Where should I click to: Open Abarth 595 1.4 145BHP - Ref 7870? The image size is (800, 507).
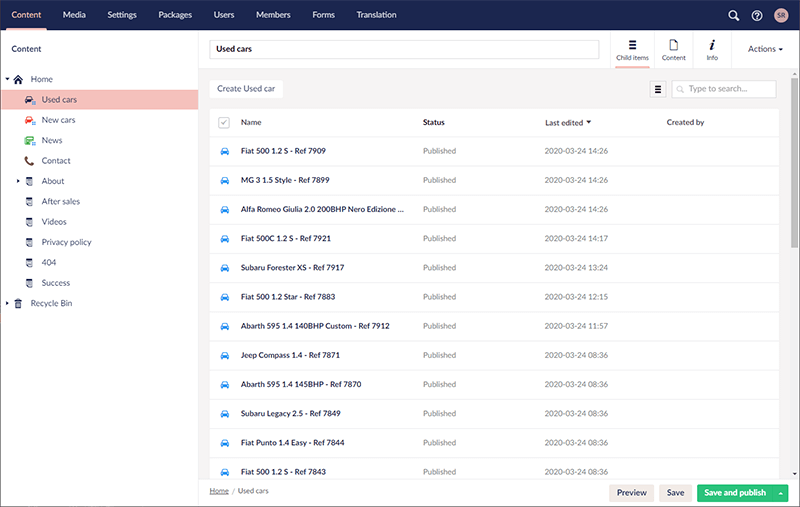[301, 385]
